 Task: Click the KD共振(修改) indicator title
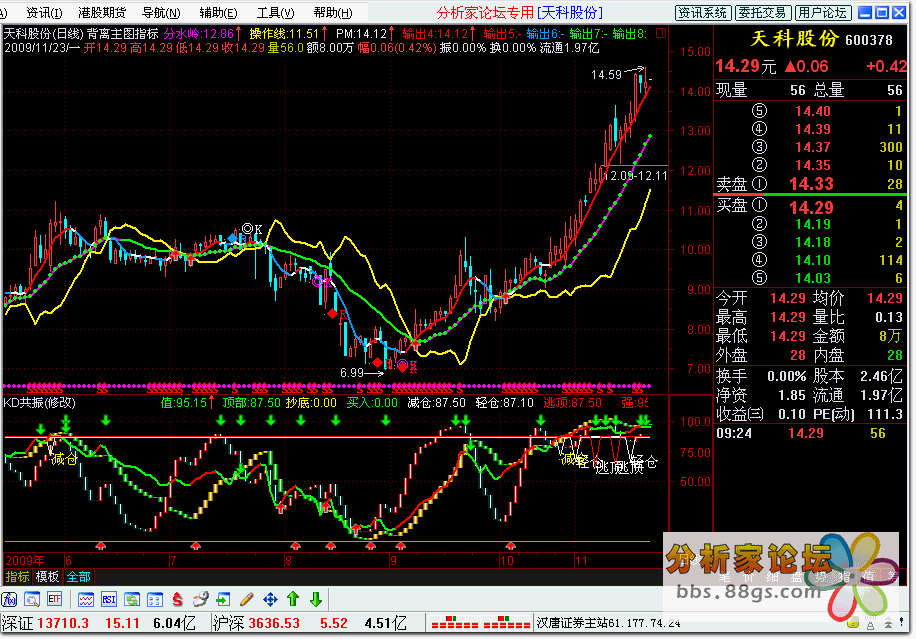coord(39,402)
